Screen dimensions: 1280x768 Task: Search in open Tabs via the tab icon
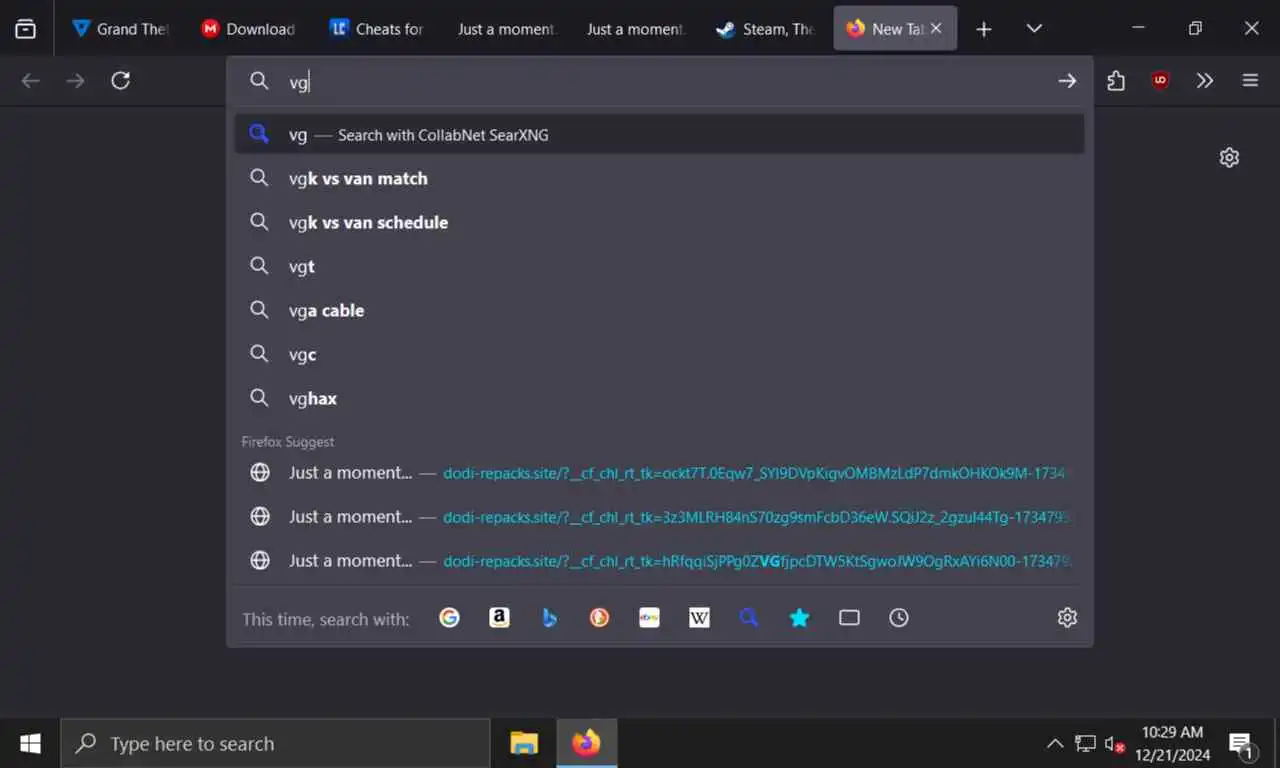pos(849,618)
